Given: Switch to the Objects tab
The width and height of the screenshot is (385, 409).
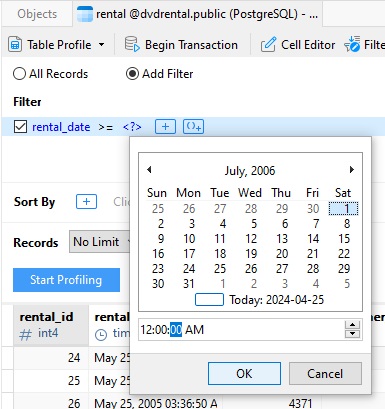Looking at the screenshot, I should [x=37, y=14].
